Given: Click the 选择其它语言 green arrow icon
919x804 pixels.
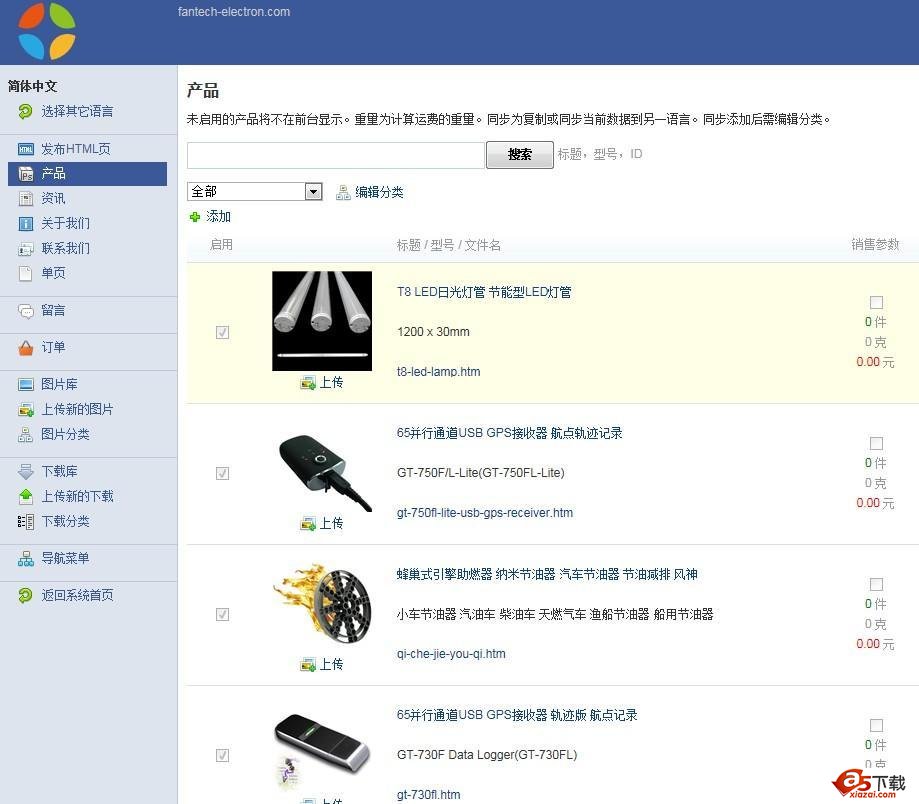Looking at the screenshot, I should click(25, 111).
